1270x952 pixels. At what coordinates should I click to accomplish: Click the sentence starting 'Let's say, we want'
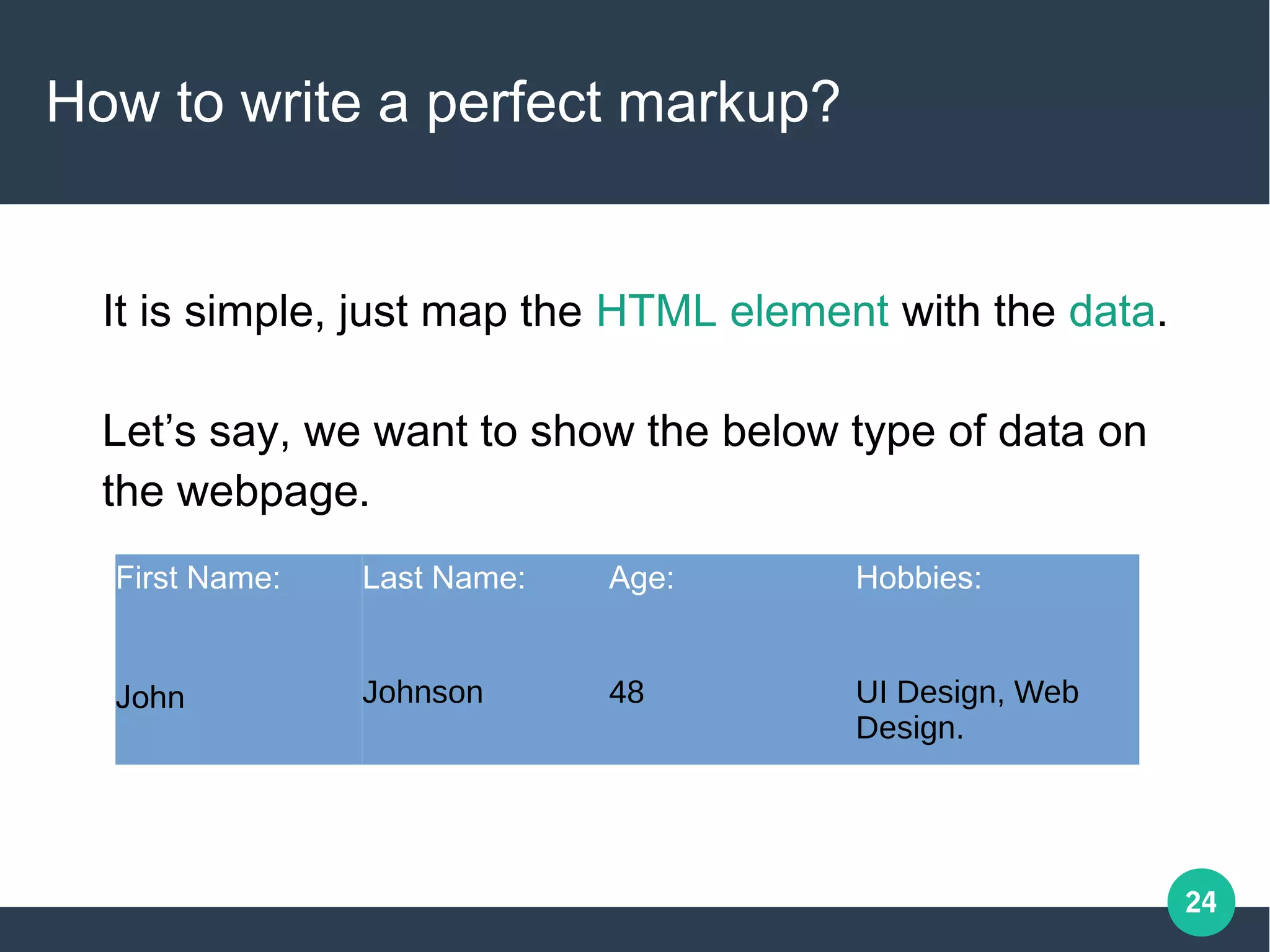[624, 461]
